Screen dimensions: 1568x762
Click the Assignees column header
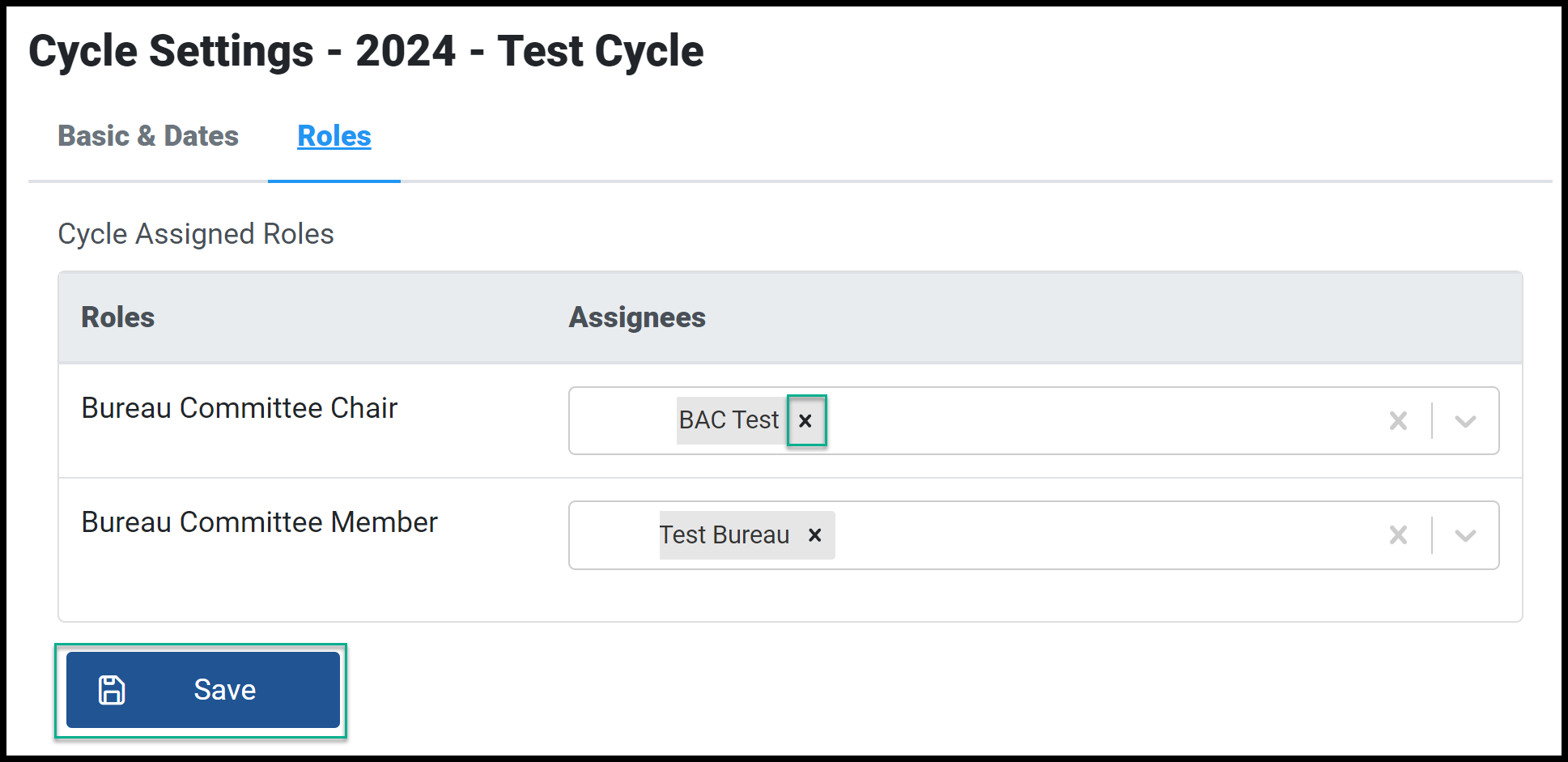pos(637,317)
